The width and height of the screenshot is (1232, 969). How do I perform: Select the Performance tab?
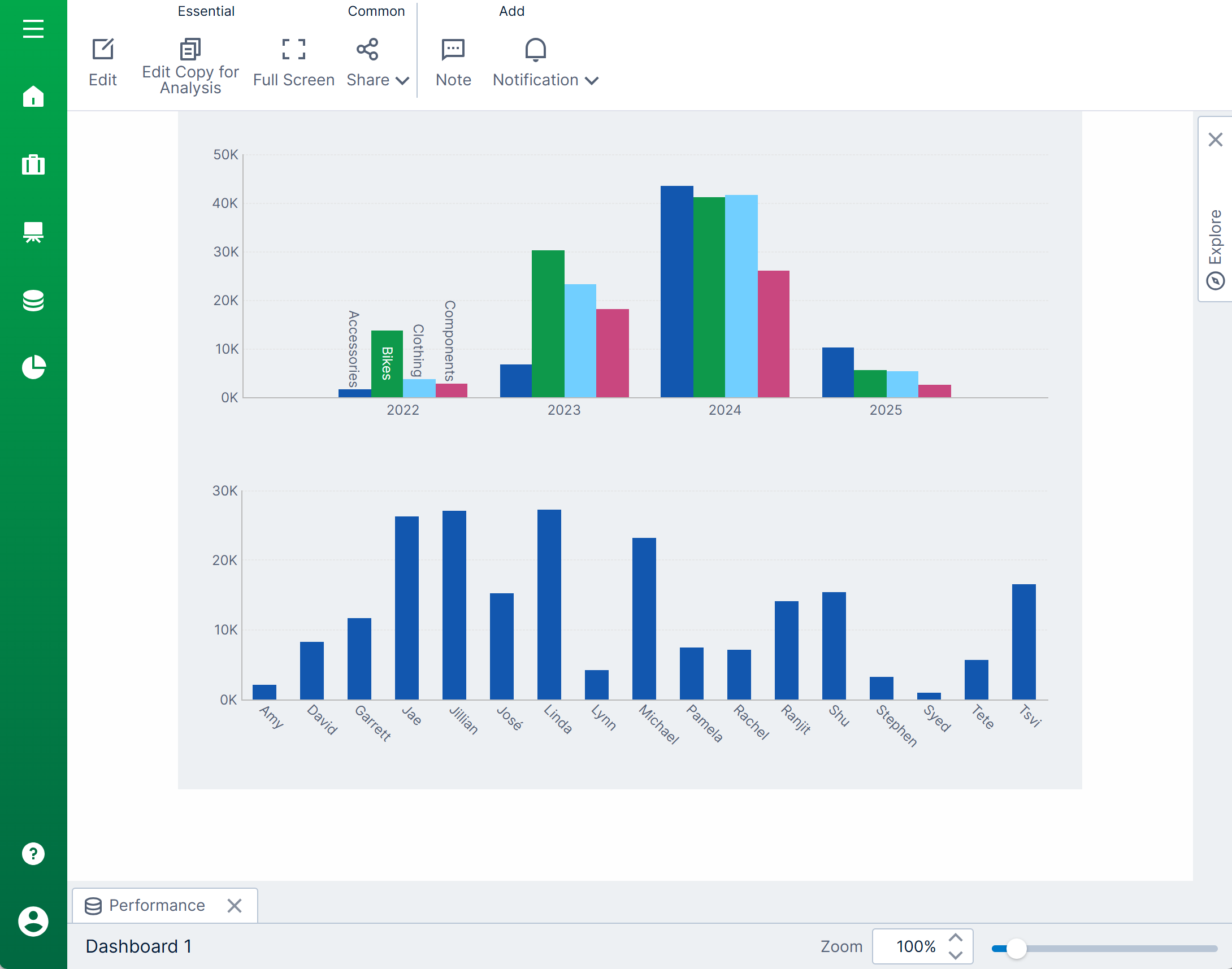coord(156,906)
